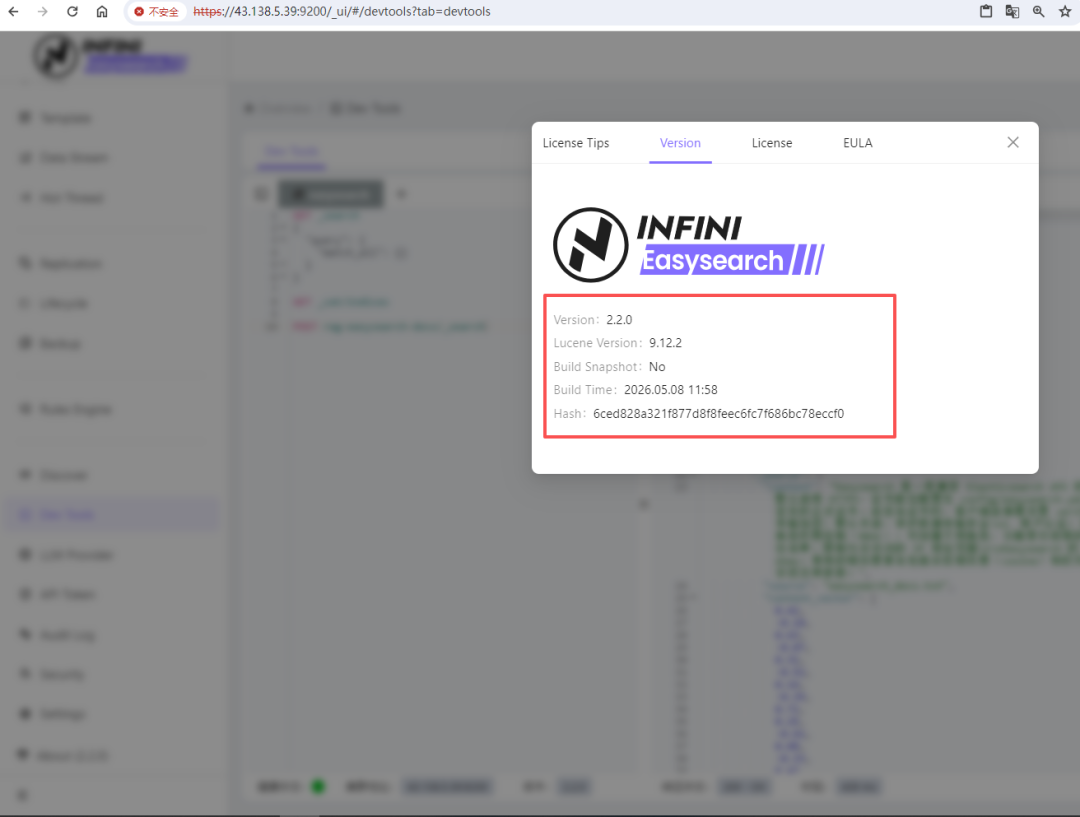Click the hash string starting with 6ced828a
The height and width of the screenshot is (817, 1080).
coord(718,413)
